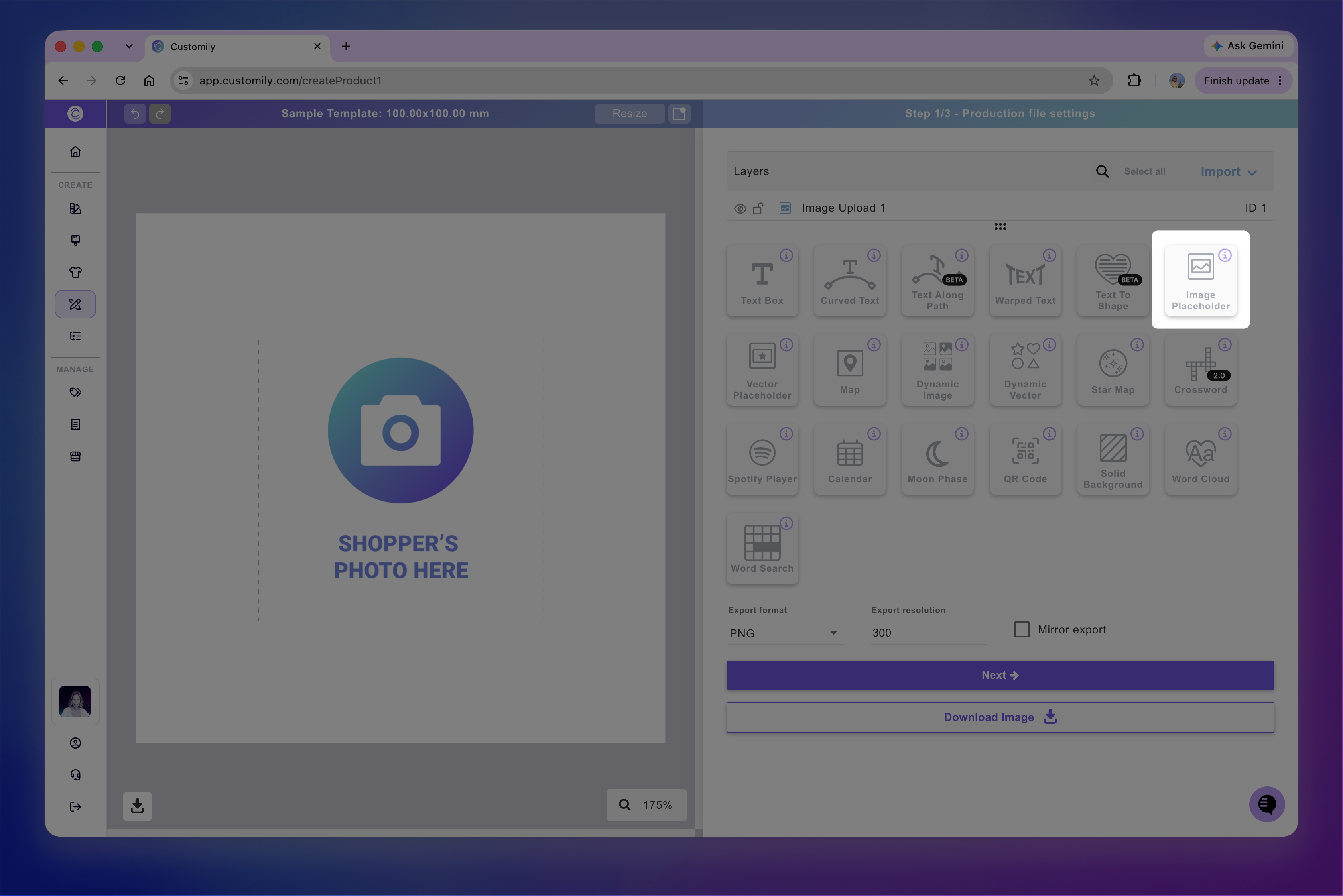Expand the Import dropdown

click(1229, 171)
